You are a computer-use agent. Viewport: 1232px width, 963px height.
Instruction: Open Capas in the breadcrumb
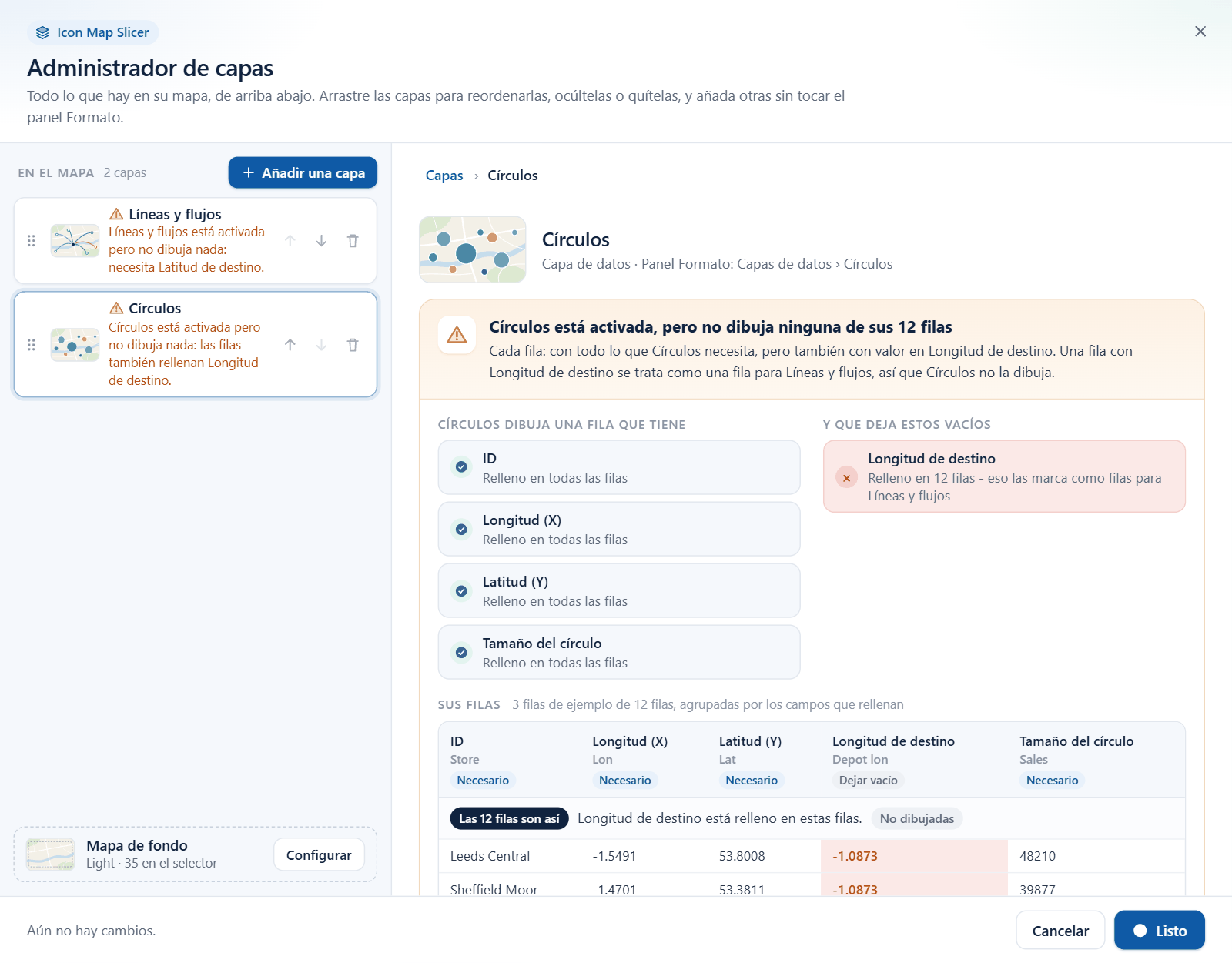444,176
